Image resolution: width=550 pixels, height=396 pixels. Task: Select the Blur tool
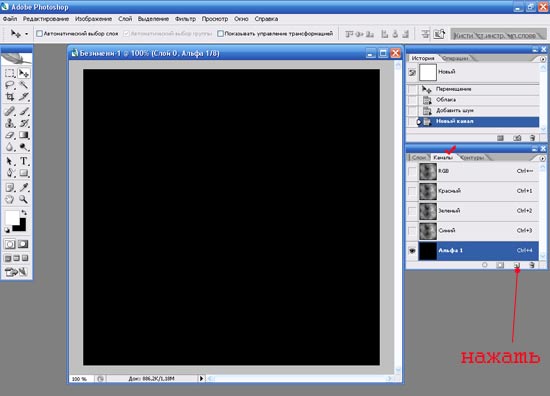(10, 147)
